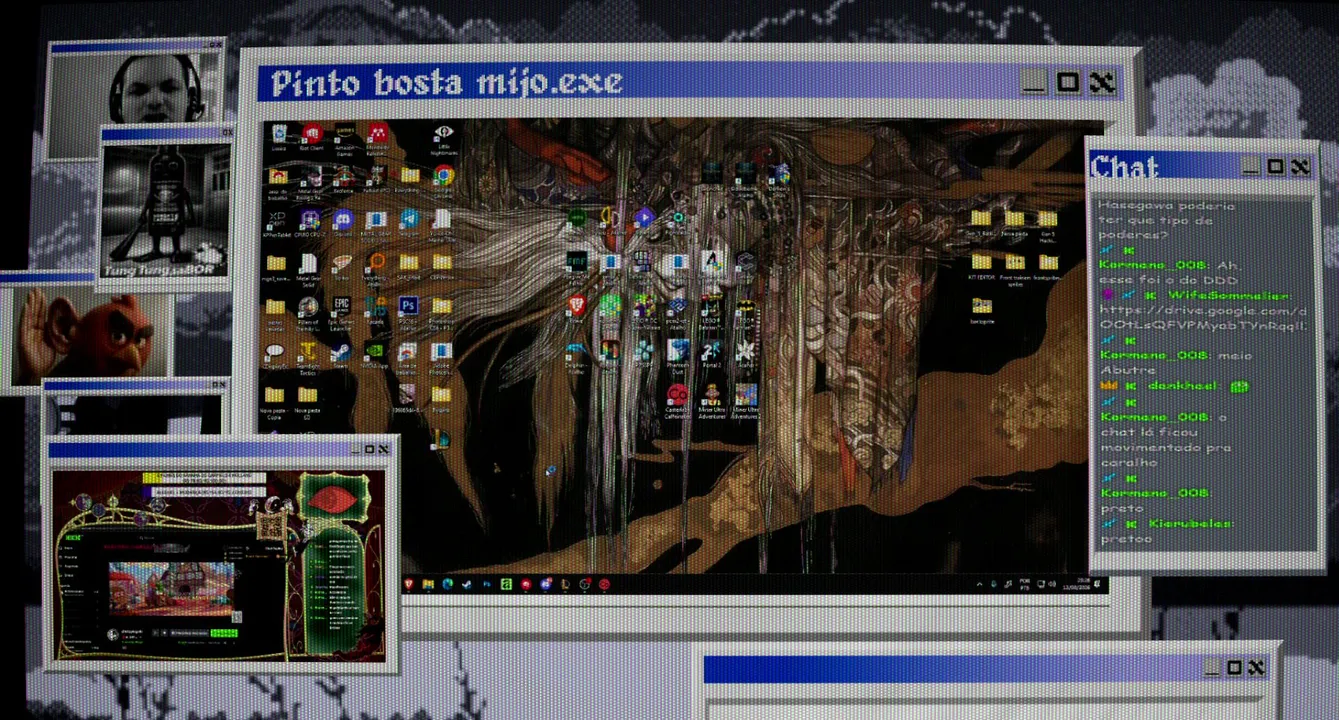Open the NVIDIA app desktop shortcut
This screenshot has width=1339, height=720.
coord(376,354)
